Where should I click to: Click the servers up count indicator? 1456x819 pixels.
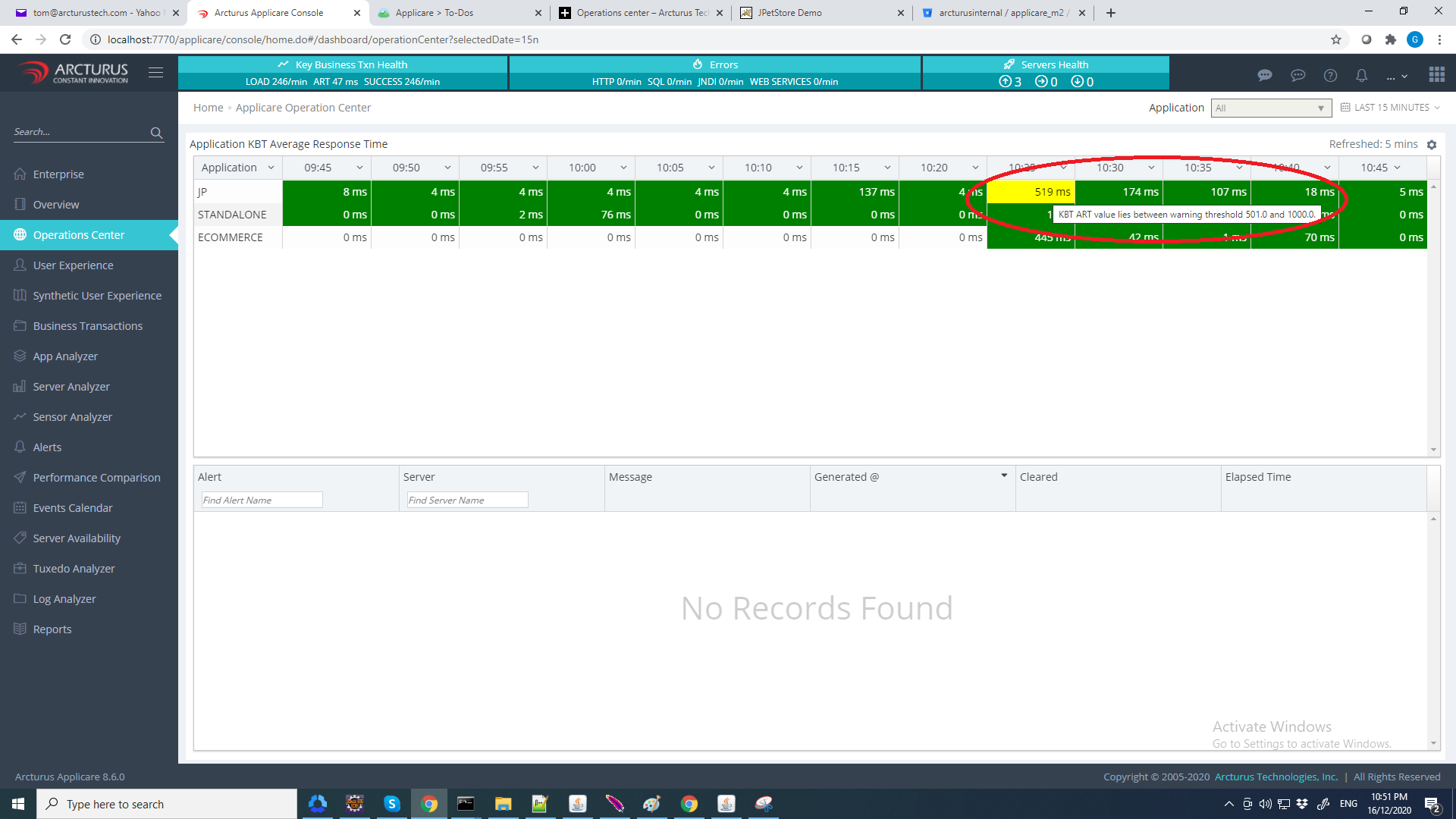click(1010, 82)
